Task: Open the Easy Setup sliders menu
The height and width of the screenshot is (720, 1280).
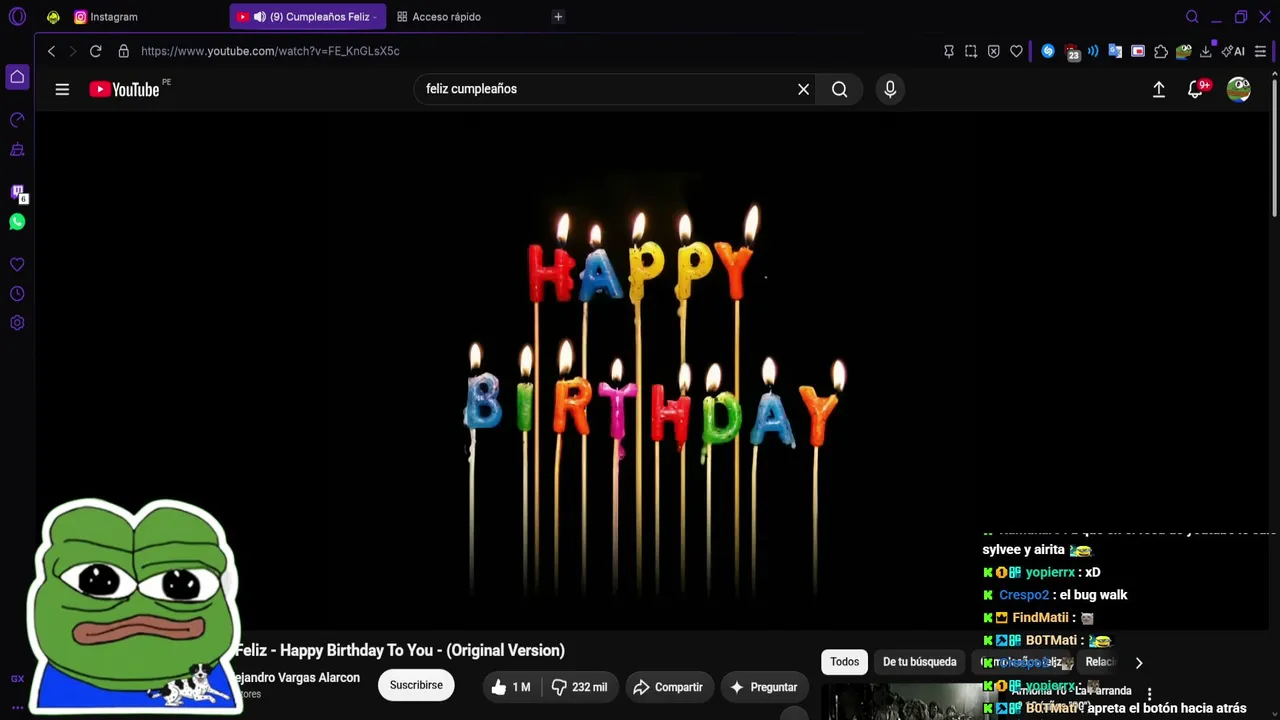Action: (1260, 51)
